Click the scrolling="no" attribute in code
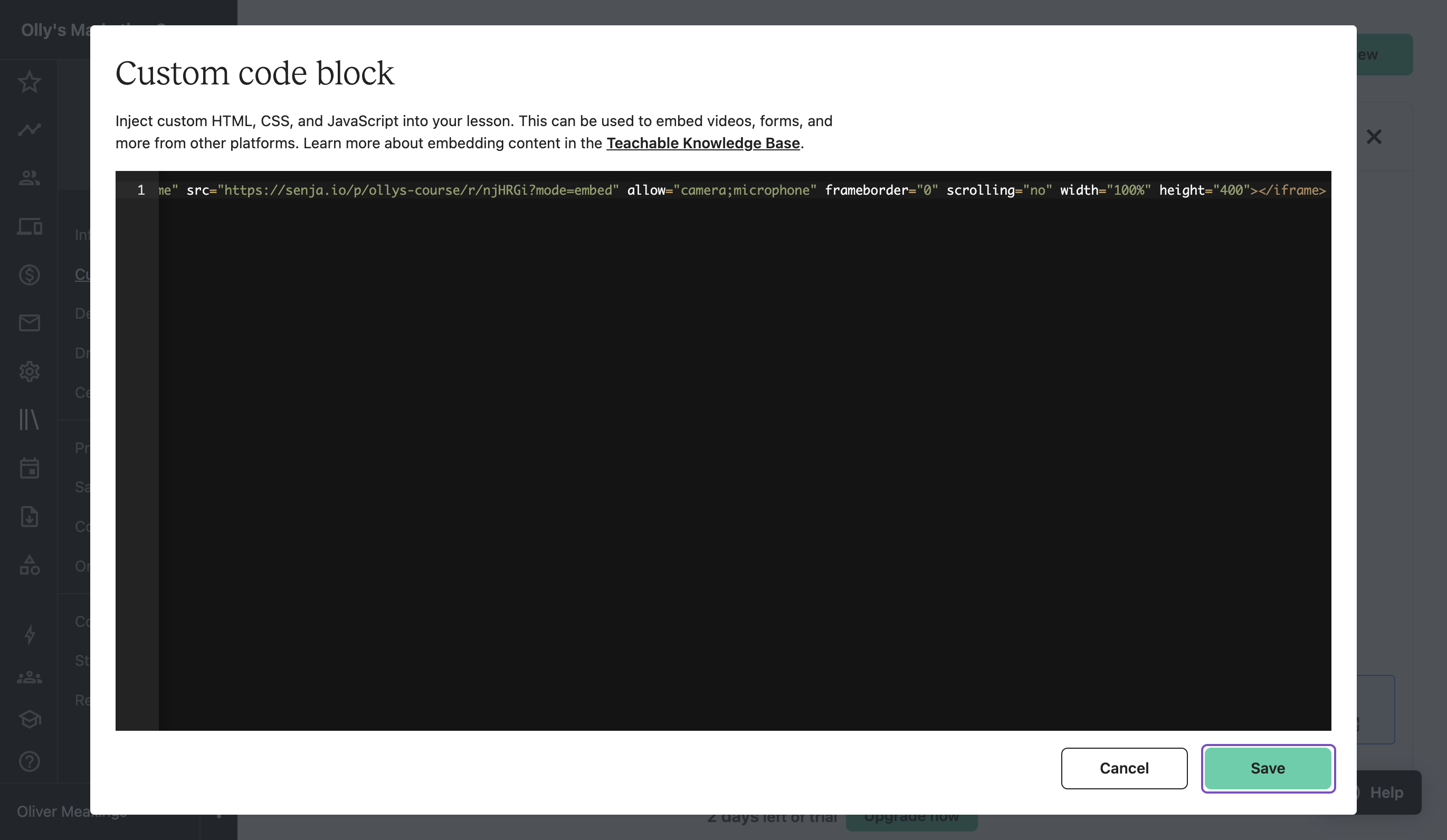Image resolution: width=1447 pixels, height=840 pixels. [x=999, y=190]
